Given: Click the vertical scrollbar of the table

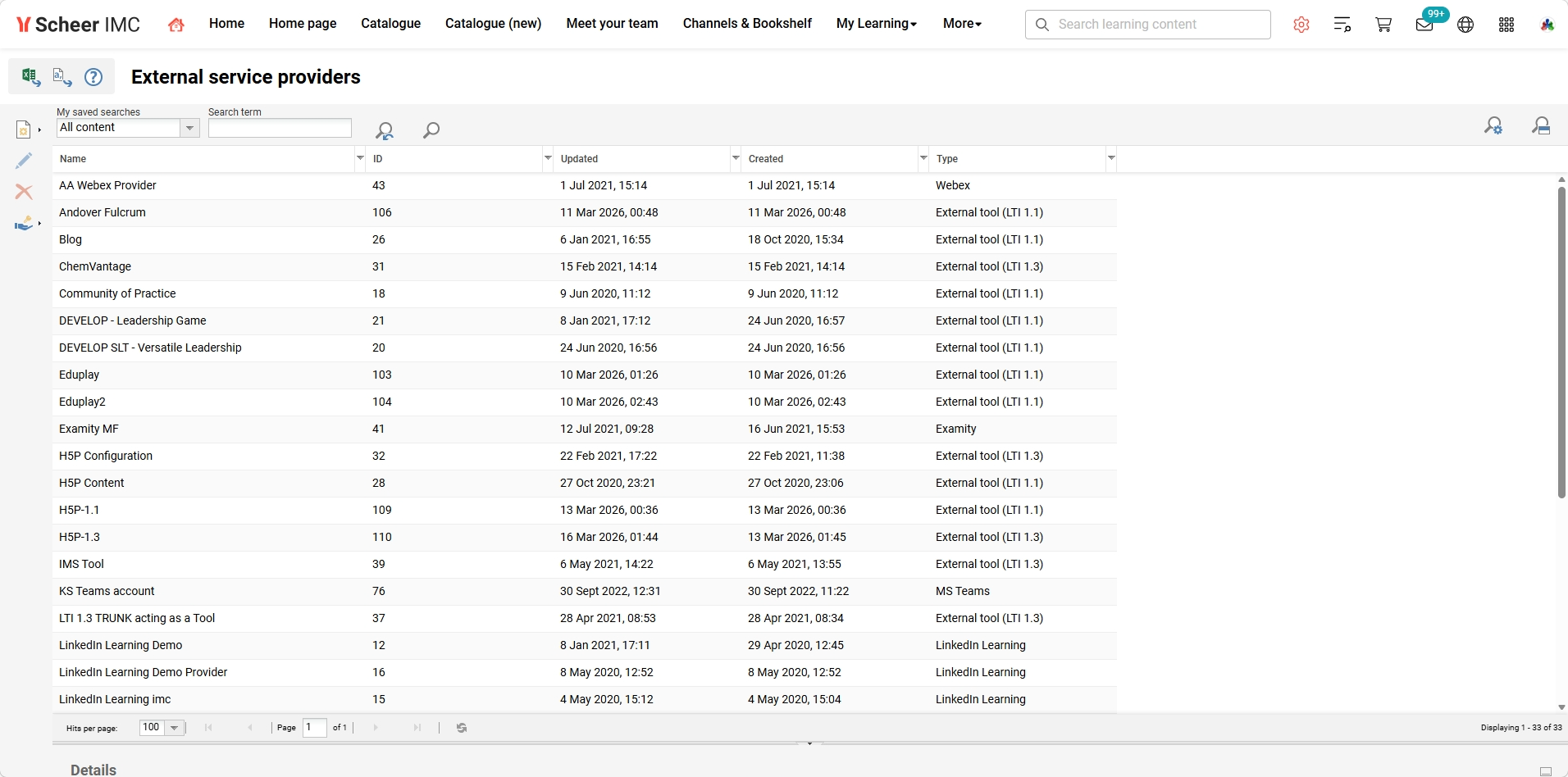Looking at the screenshot, I should point(1561,343).
